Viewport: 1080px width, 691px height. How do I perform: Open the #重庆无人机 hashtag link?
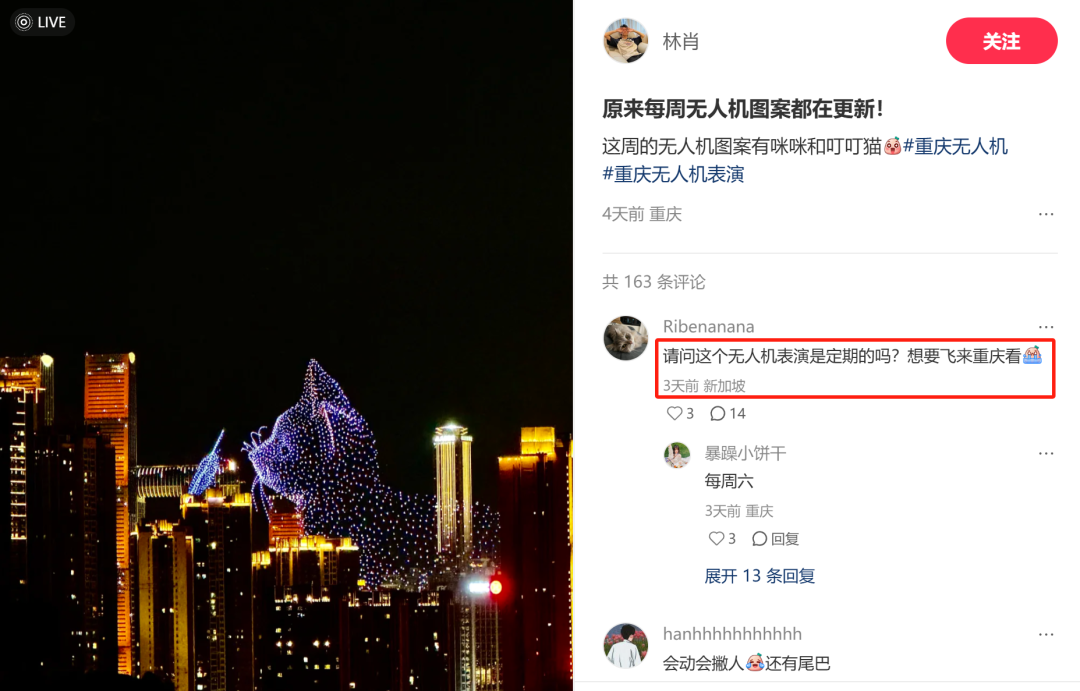955,146
